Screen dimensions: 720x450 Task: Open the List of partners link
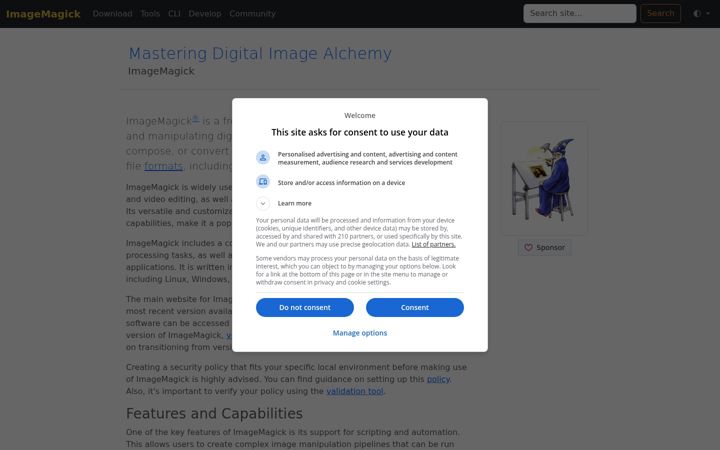(433, 244)
